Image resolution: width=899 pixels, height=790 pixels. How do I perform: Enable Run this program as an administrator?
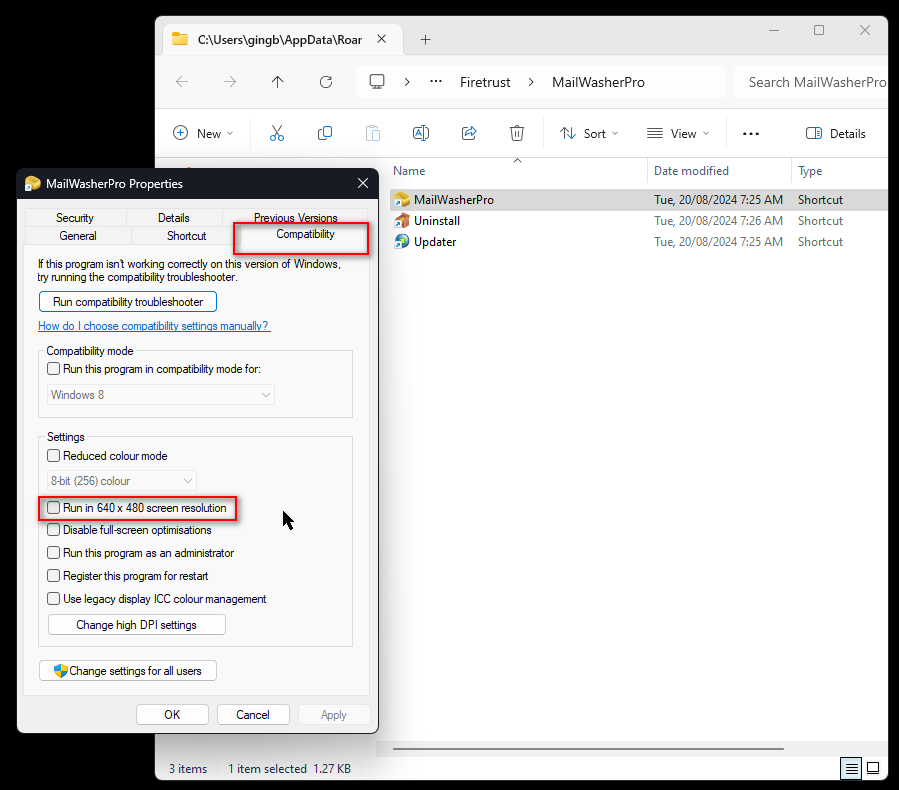53,553
